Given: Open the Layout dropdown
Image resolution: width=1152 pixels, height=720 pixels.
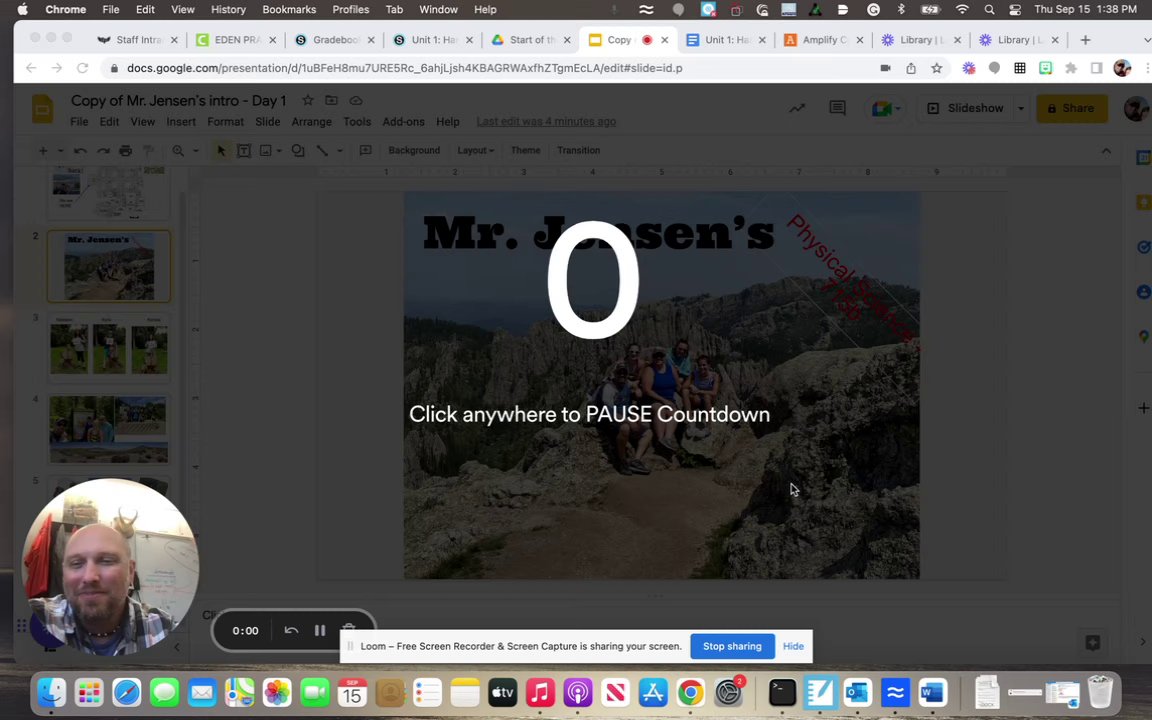Looking at the screenshot, I should (x=475, y=151).
